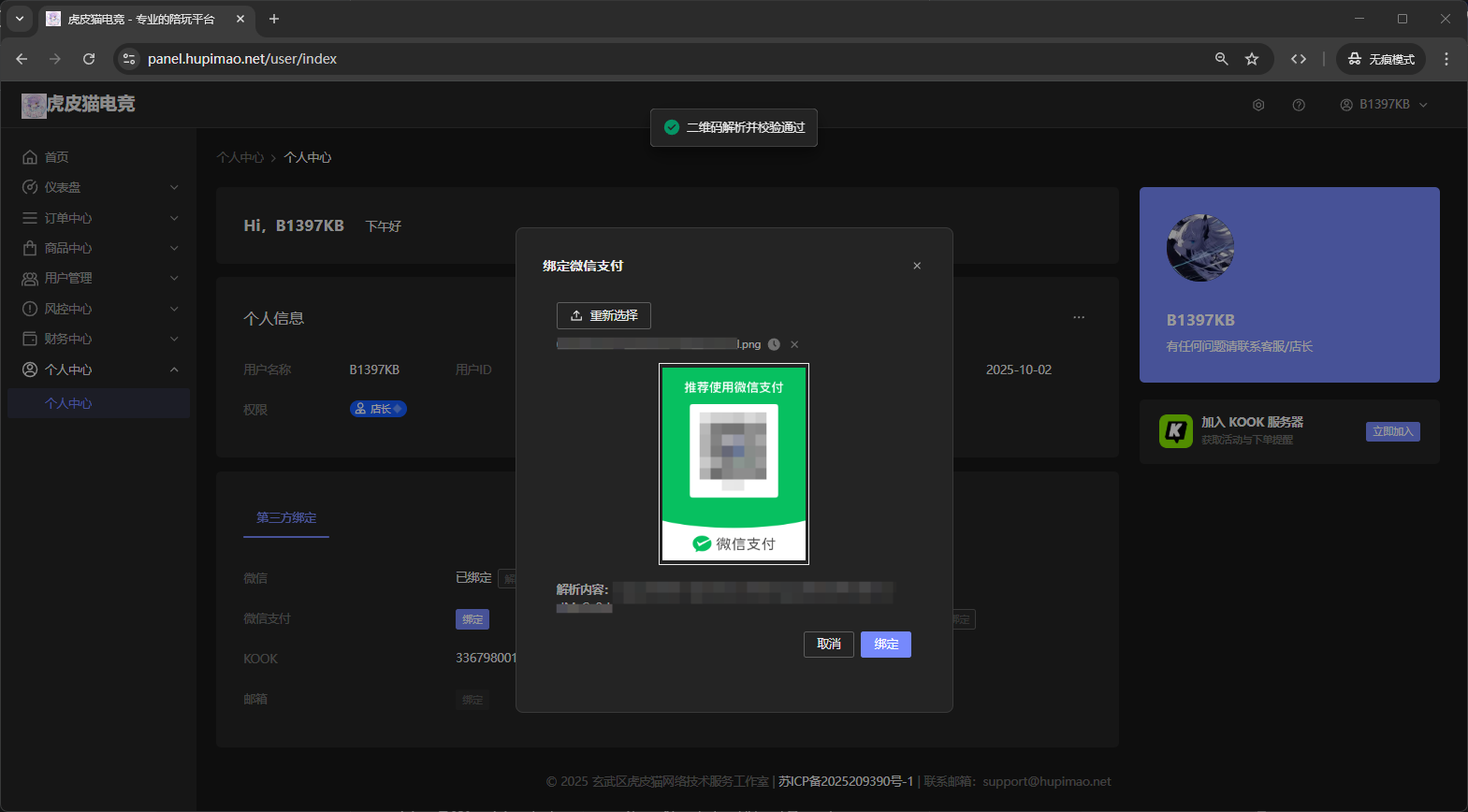Collapse the 个人中心 sidebar menu

99,370
